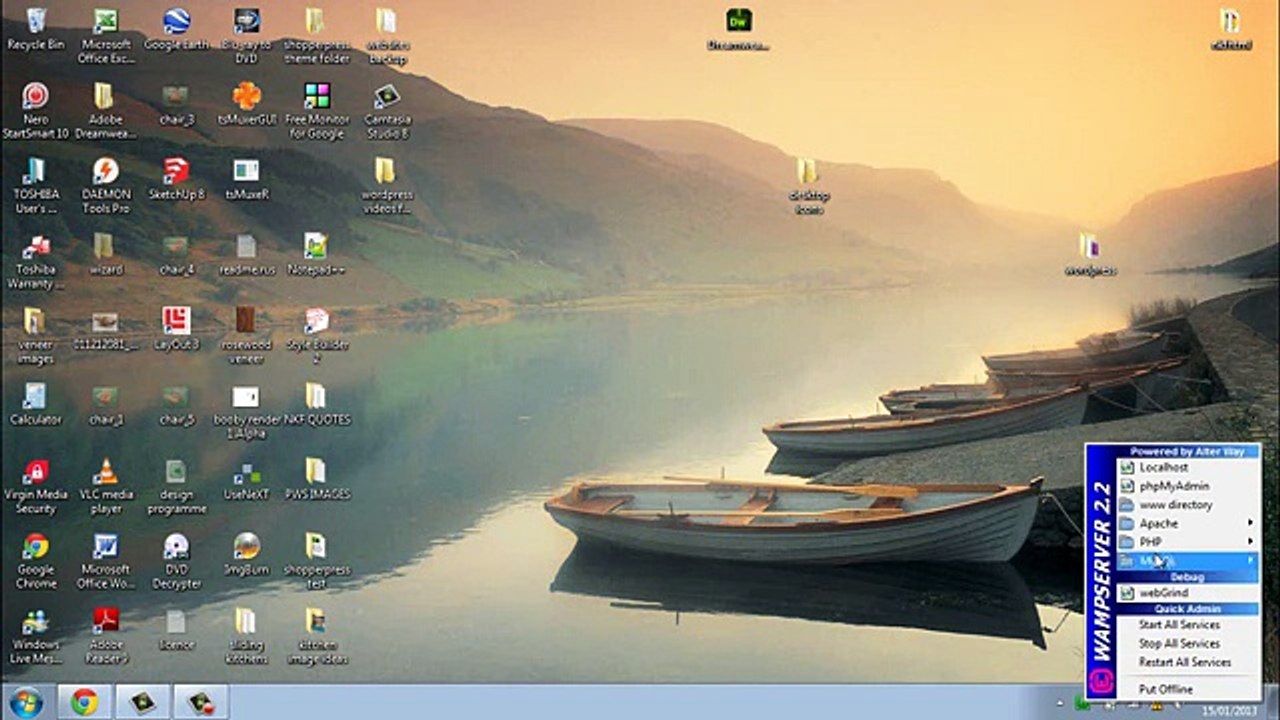This screenshot has width=1280, height=720.
Task: Open phpMyAdmin from the WampServer menu
Action: click(x=1187, y=486)
